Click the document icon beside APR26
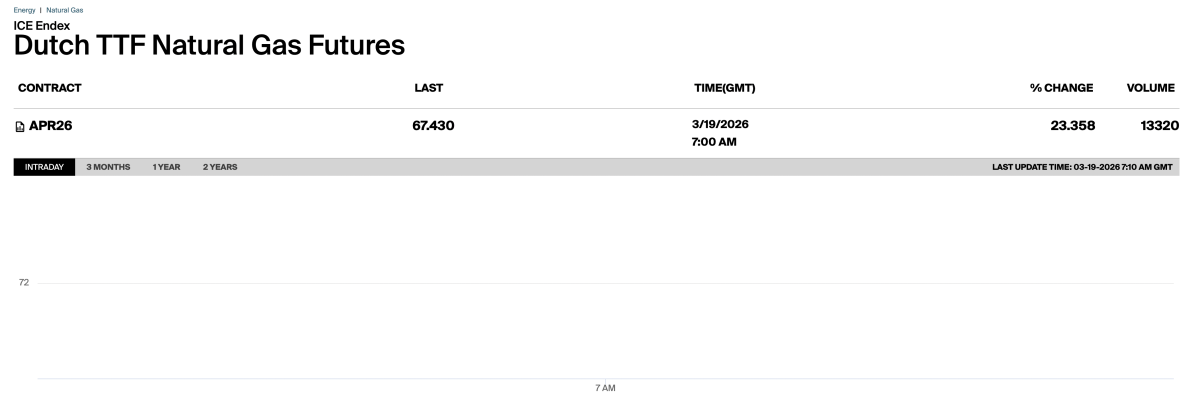This screenshot has width=1200, height=405. [20, 126]
